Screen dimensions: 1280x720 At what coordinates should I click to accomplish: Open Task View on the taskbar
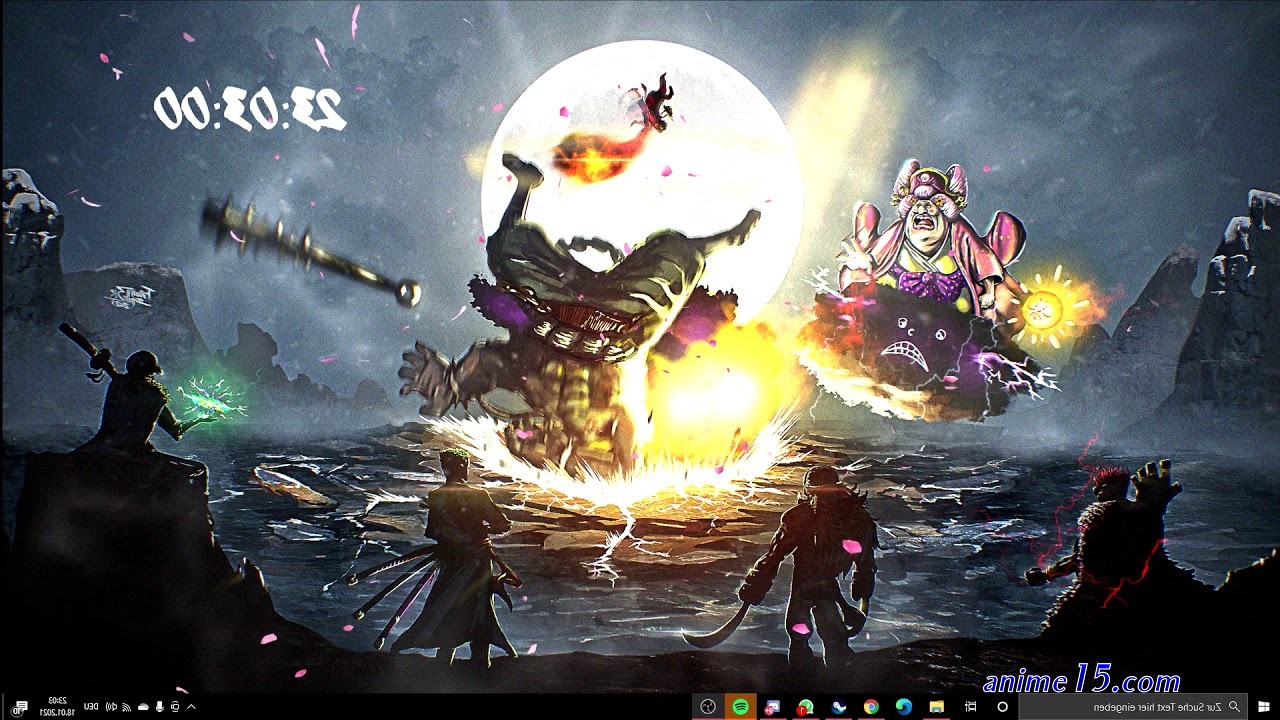[x=970, y=707]
